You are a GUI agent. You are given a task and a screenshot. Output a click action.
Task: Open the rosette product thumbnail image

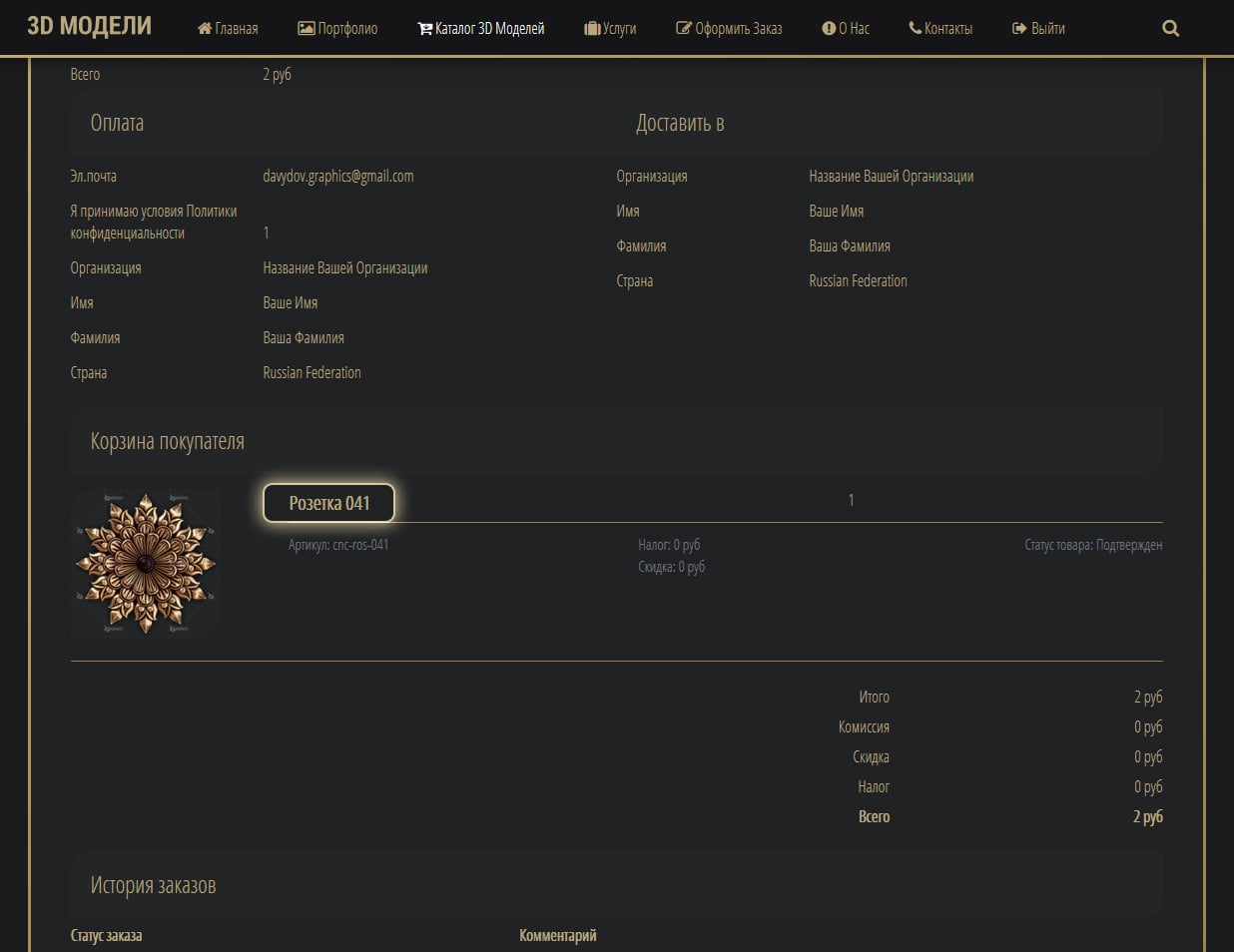tap(146, 563)
